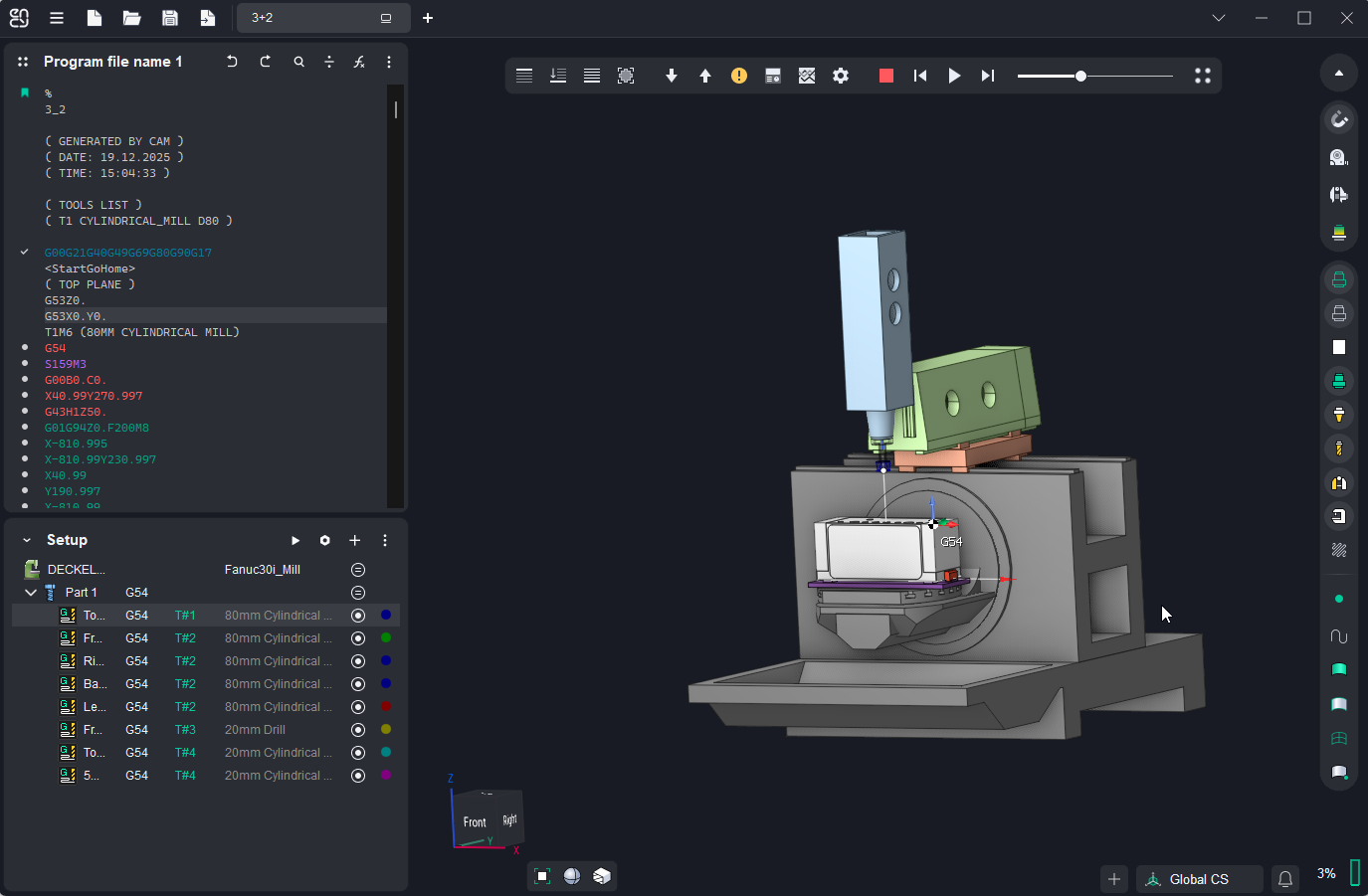
Task: Open the folder icon in top bar
Action: point(131,18)
